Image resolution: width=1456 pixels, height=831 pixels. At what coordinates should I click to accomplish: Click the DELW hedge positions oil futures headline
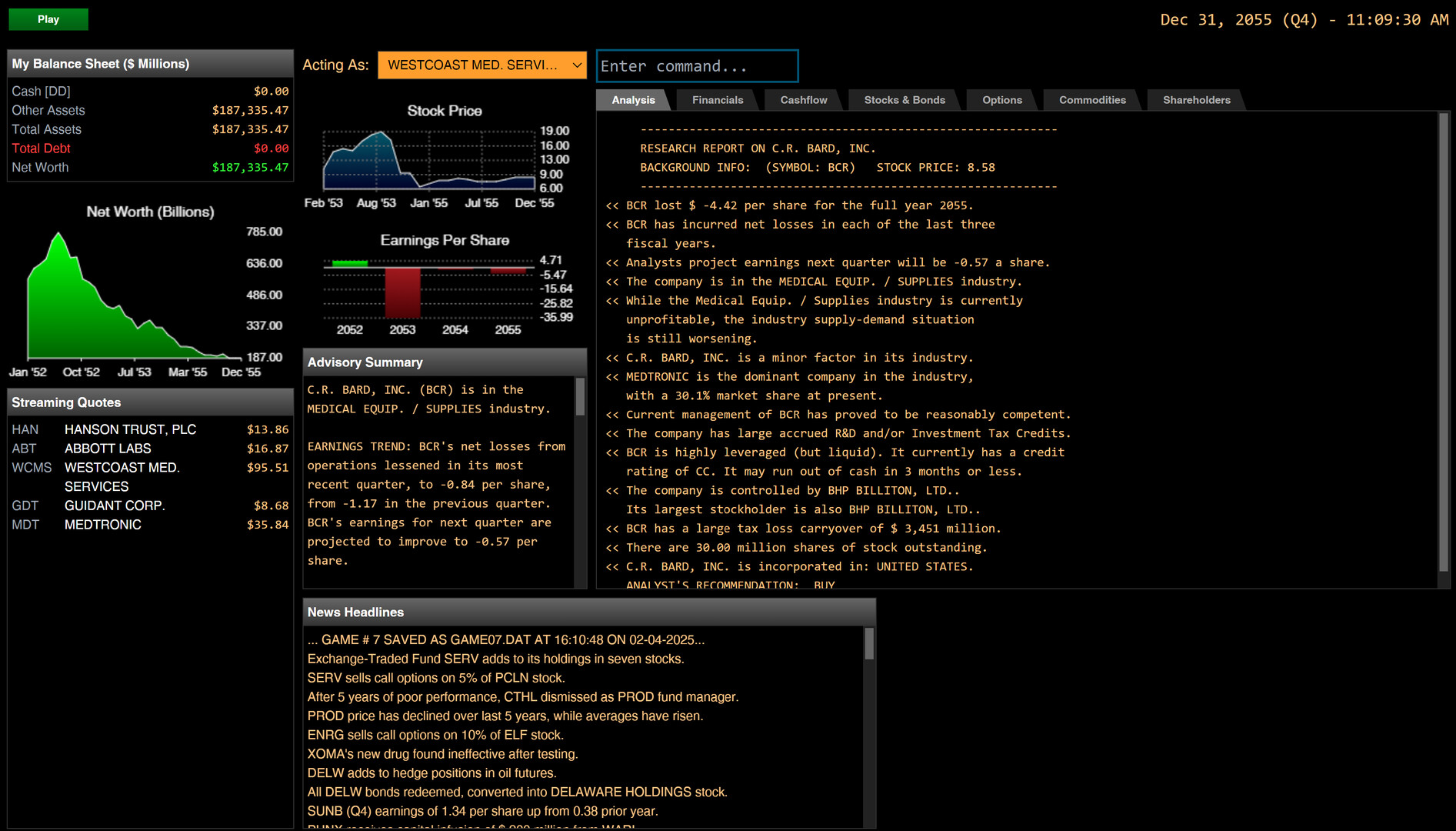coord(431,773)
